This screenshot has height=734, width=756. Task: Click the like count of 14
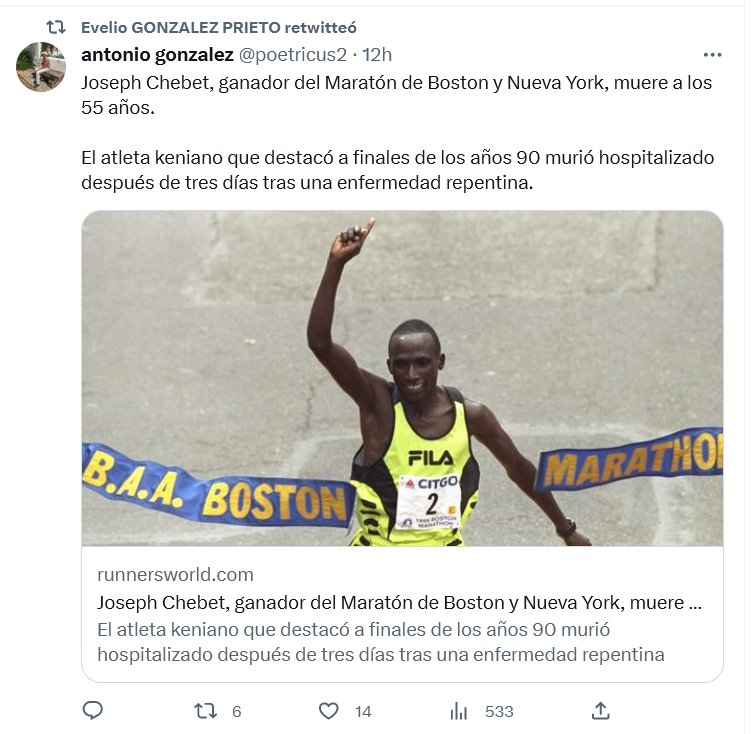pos(363,711)
